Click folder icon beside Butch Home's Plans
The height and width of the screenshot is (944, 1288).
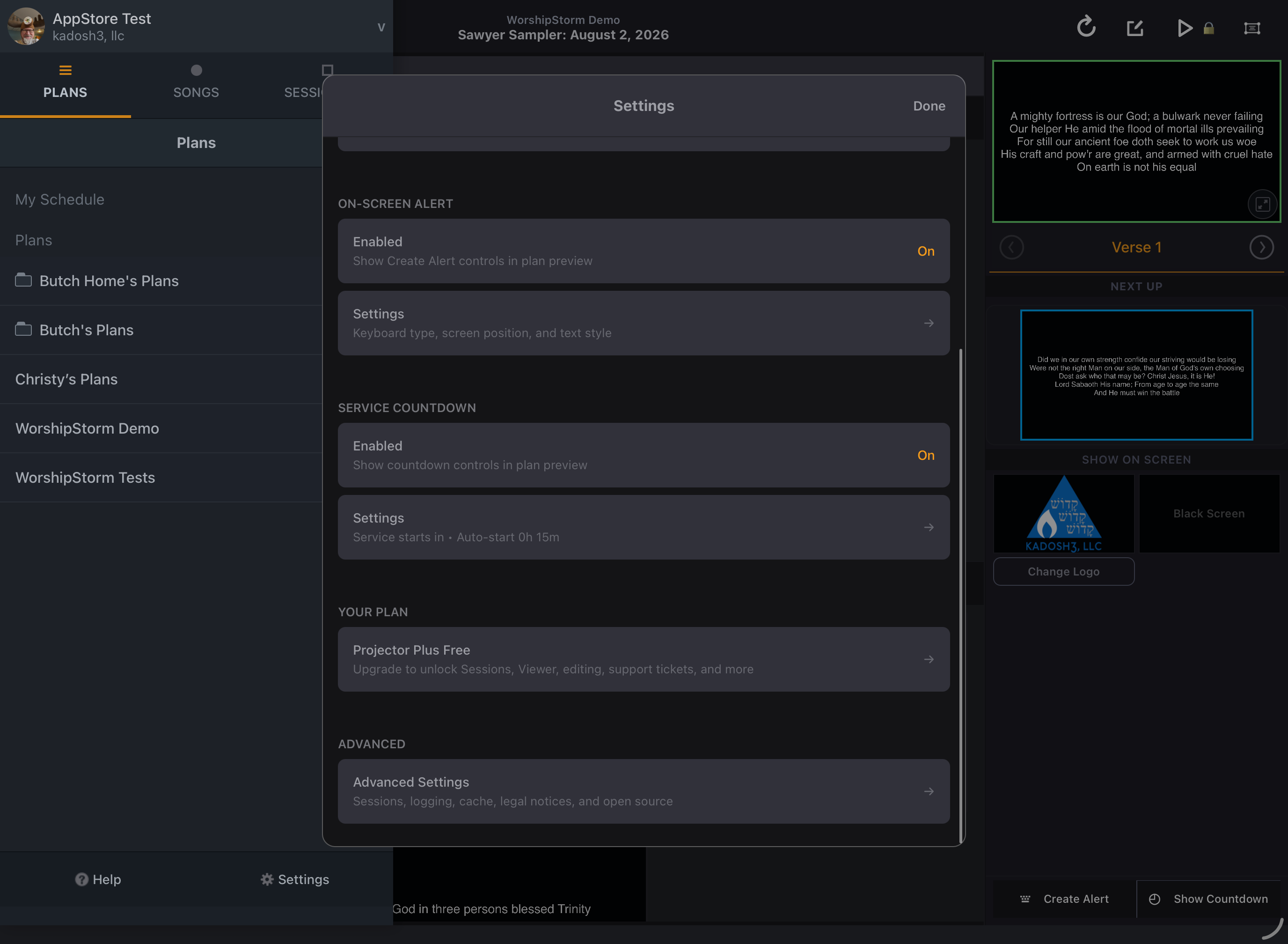tap(23, 280)
